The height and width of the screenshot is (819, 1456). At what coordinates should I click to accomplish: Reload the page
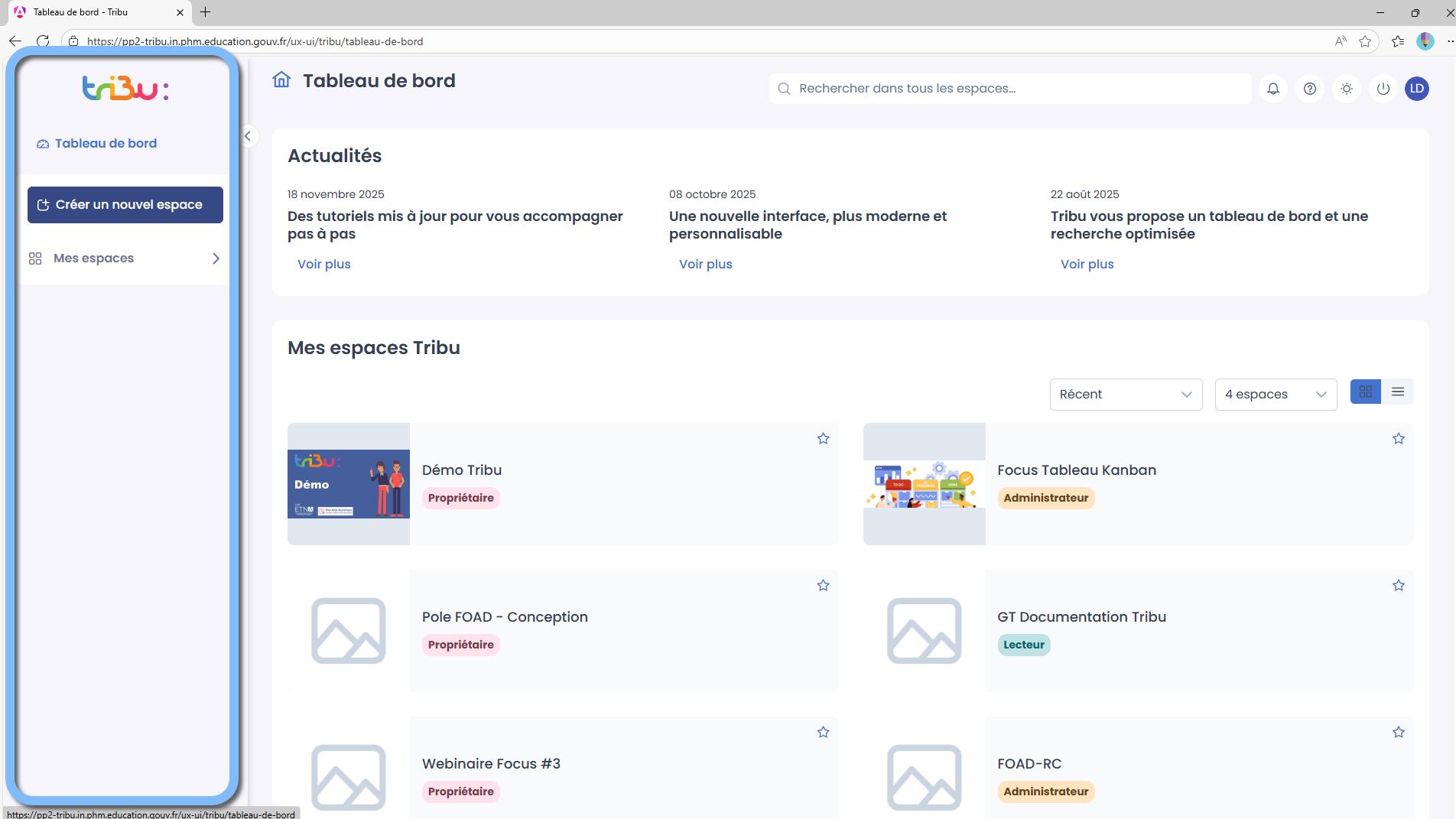tap(43, 41)
